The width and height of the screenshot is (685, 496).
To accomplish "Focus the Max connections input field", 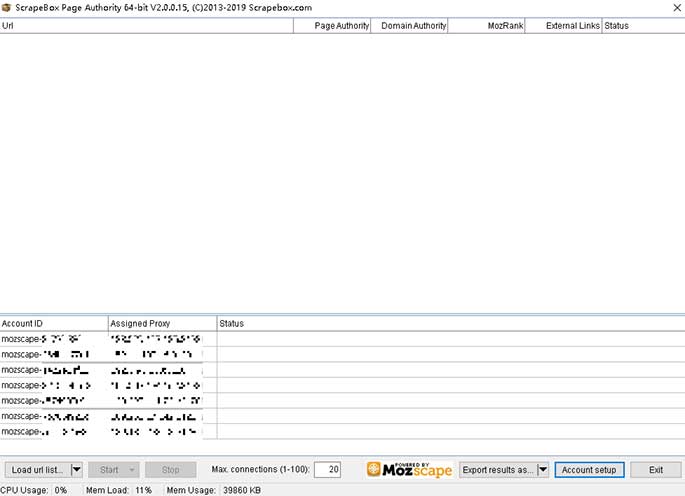I will pyautogui.click(x=327, y=469).
